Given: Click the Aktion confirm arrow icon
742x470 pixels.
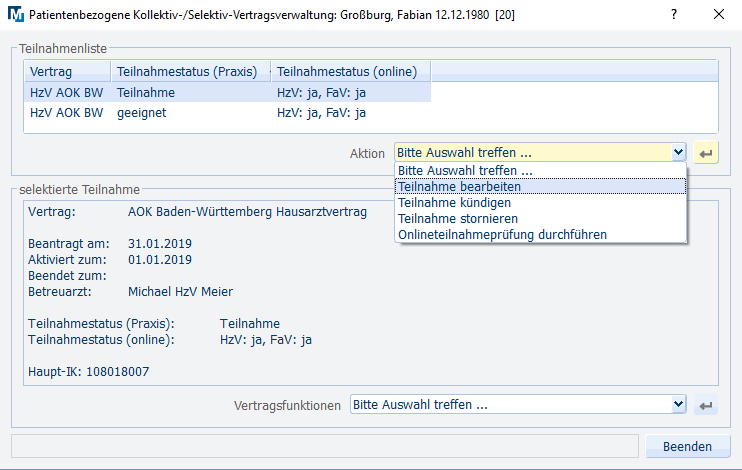Looking at the screenshot, I should click(x=705, y=153).
